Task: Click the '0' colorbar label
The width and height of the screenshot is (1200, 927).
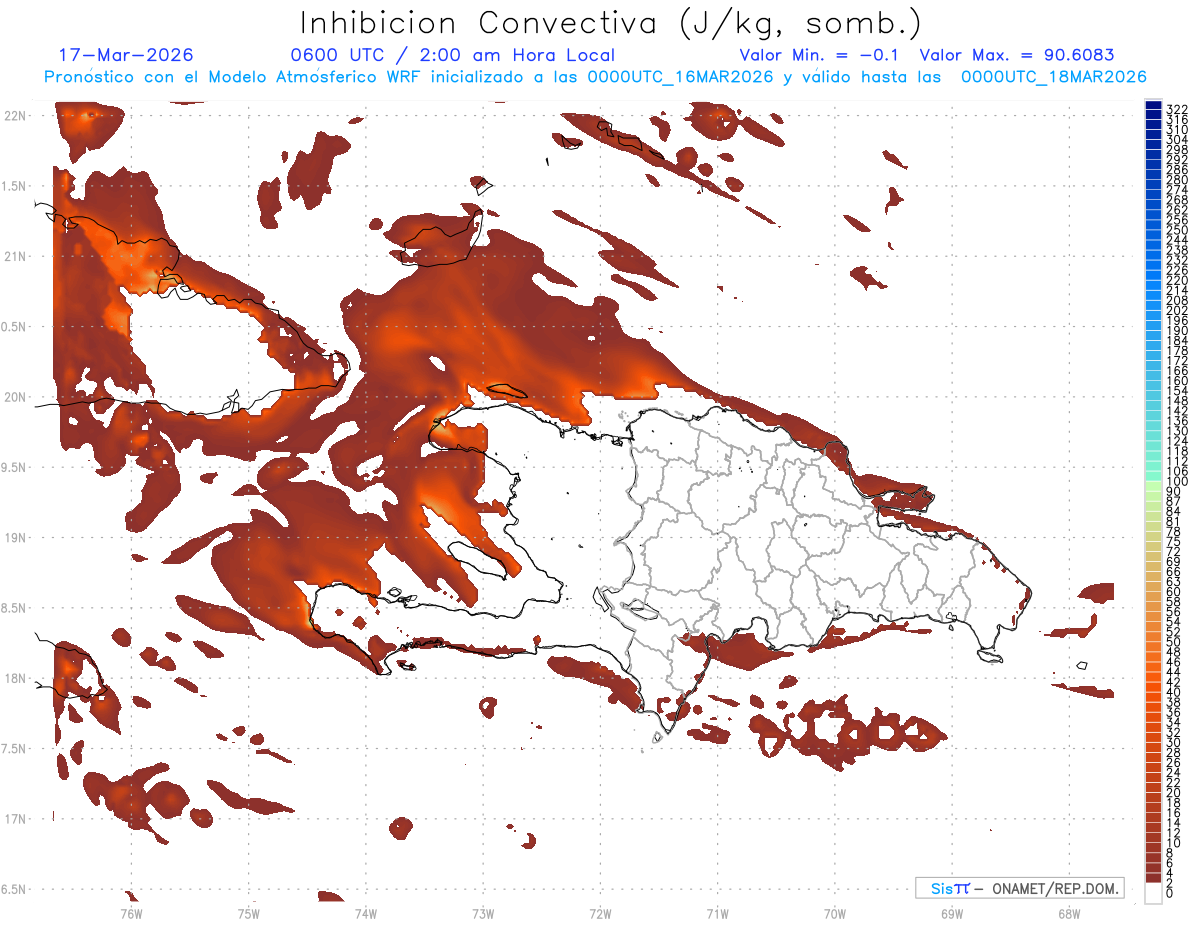Action: click(1170, 894)
